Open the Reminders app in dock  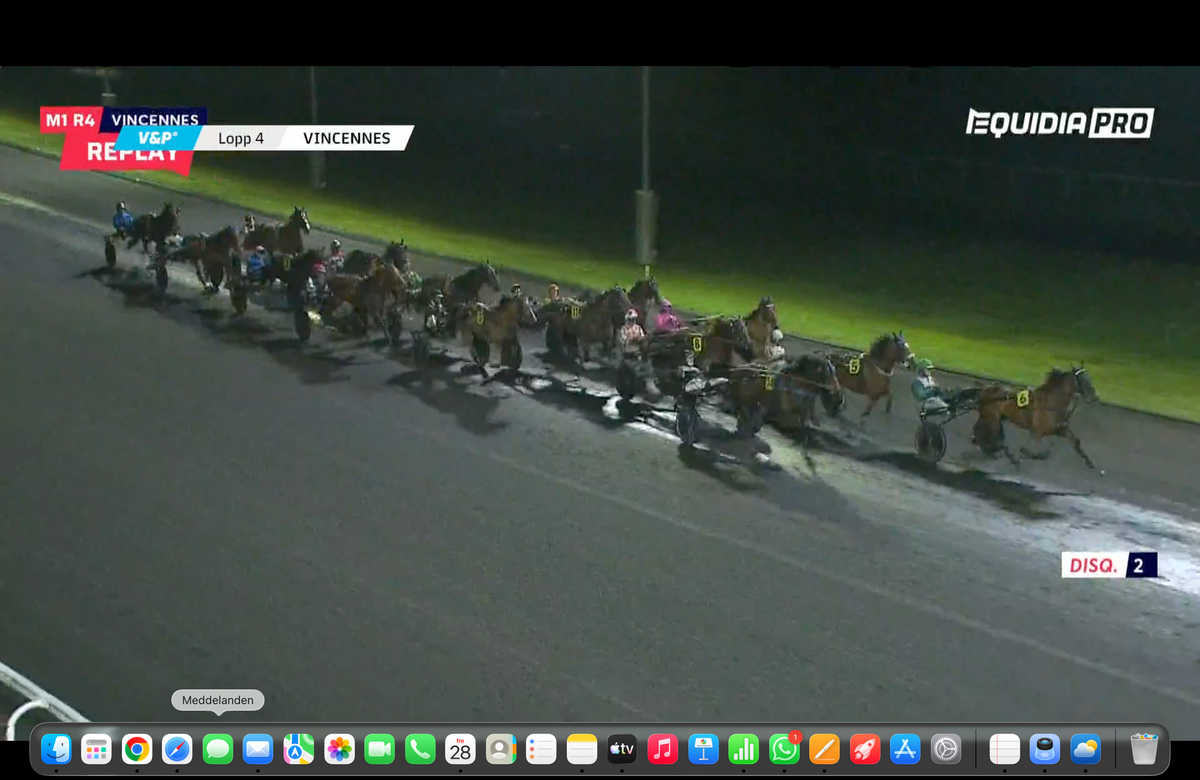pos(541,748)
